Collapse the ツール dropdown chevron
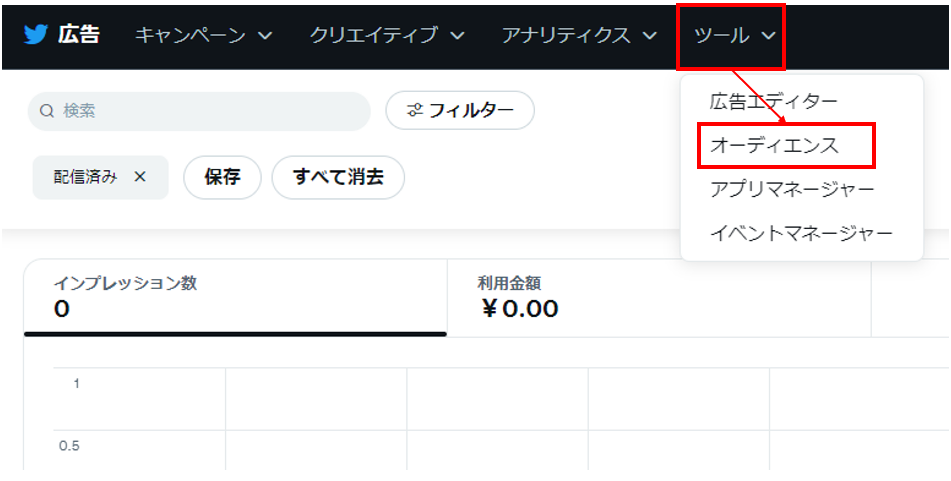The image size is (951, 481). (x=768, y=36)
